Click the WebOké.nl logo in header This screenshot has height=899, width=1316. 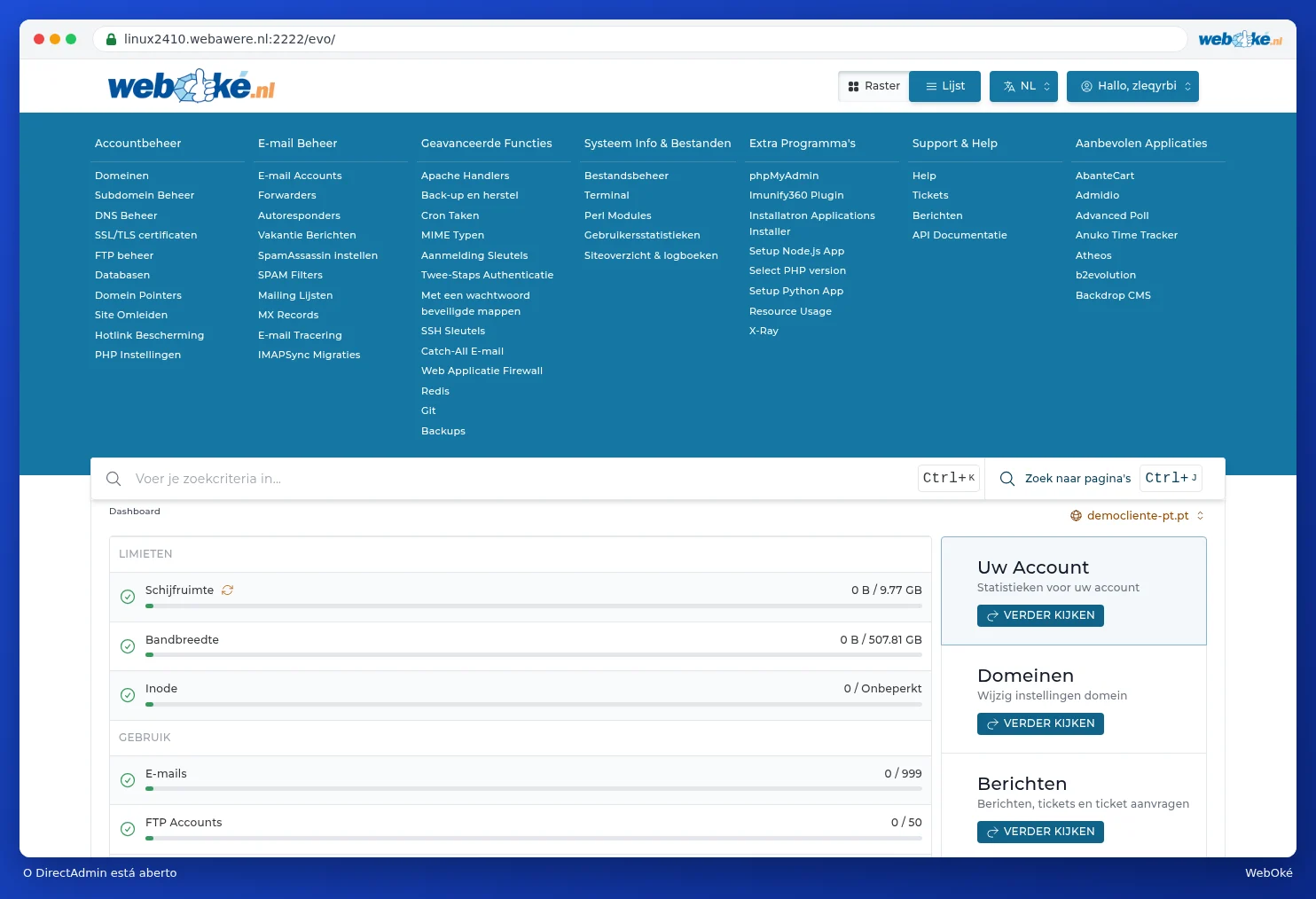click(192, 86)
